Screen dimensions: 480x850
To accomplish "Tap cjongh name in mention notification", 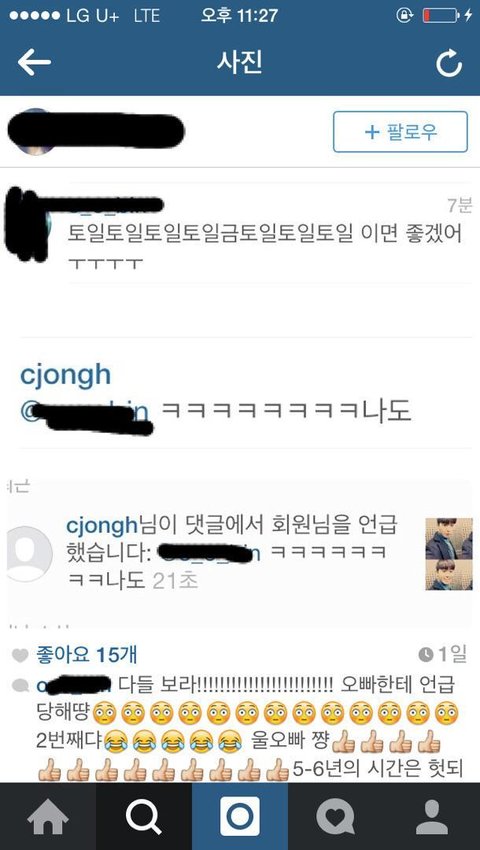I will click(x=101, y=525).
